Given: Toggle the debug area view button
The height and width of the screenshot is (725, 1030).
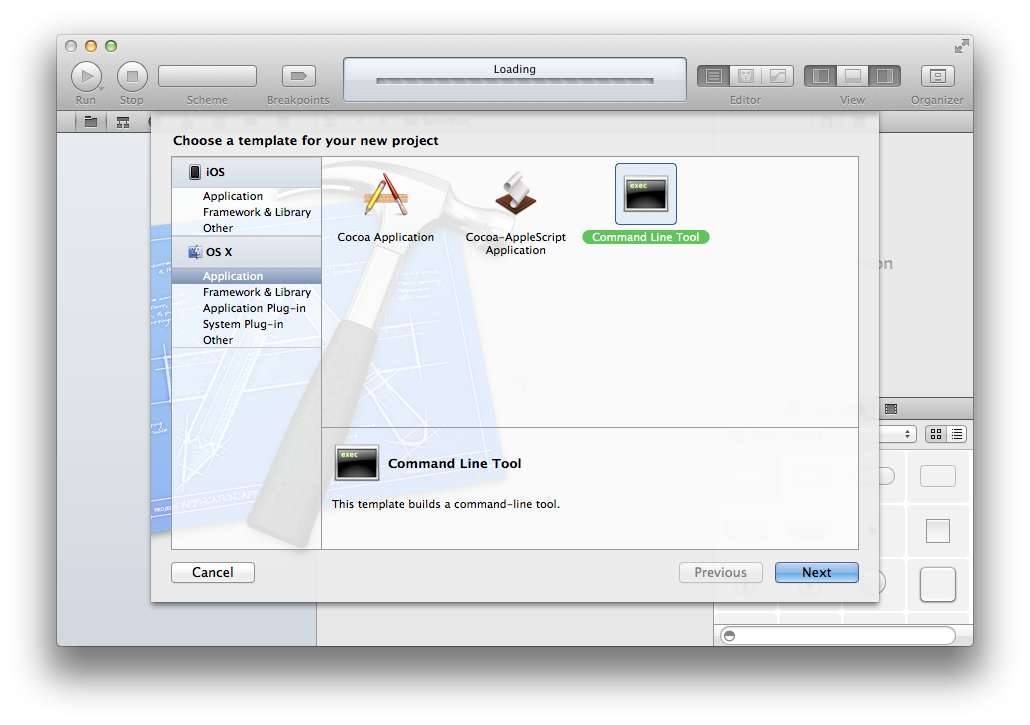Looking at the screenshot, I should (853, 76).
